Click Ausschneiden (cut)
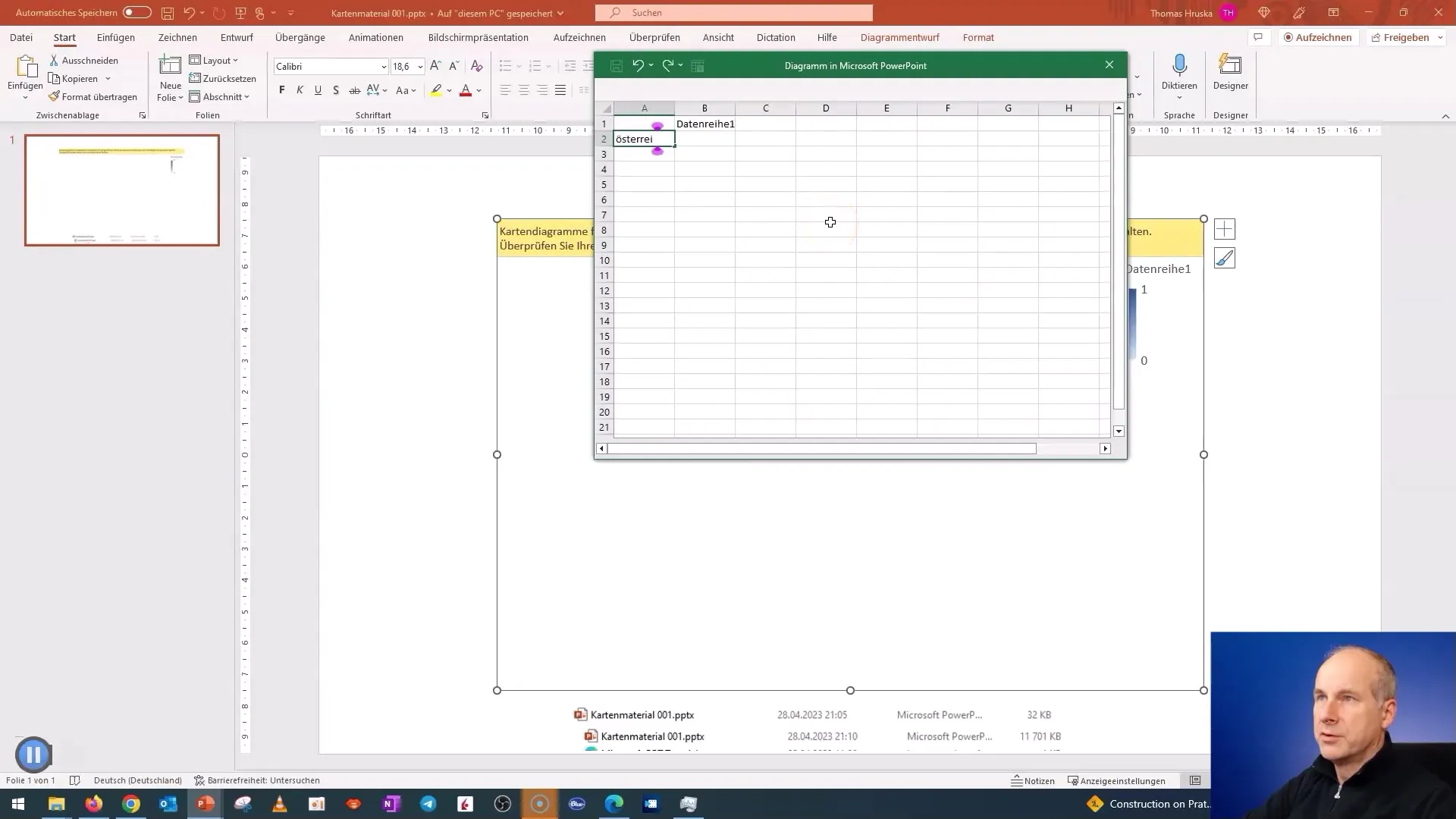 point(83,60)
